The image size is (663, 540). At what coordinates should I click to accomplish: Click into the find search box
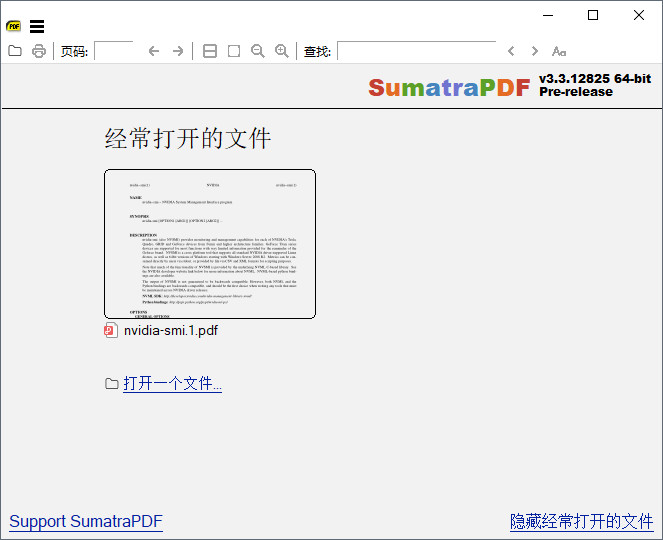pyautogui.click(x=416, y=51)
